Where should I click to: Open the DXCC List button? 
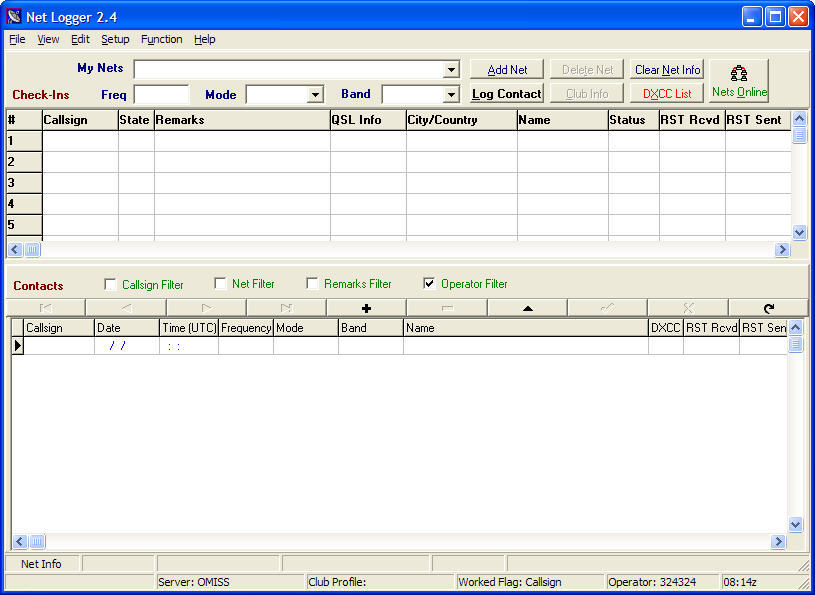(x=667, y=94)
